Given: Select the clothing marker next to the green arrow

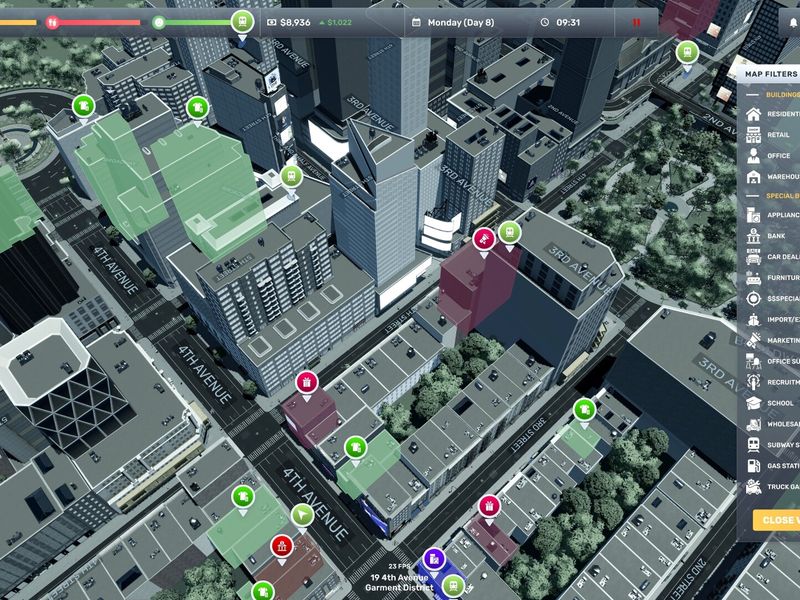Looking at the screenshot, I should point(243,497).
